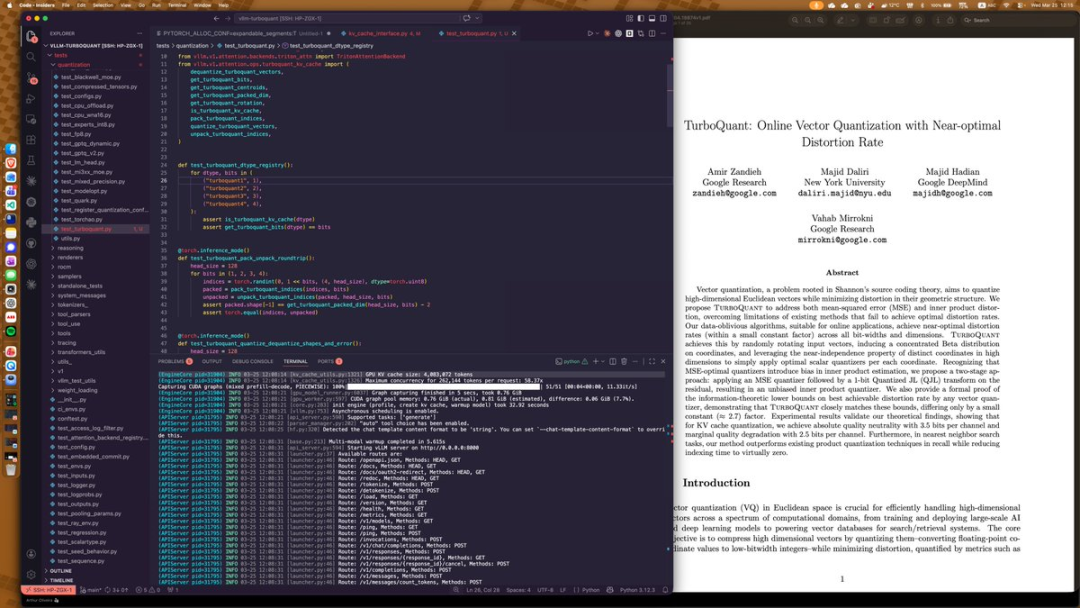
Task: Open the Copilot chat dropdown chevron
Action: pyautogui.click(x=477, y=19)
